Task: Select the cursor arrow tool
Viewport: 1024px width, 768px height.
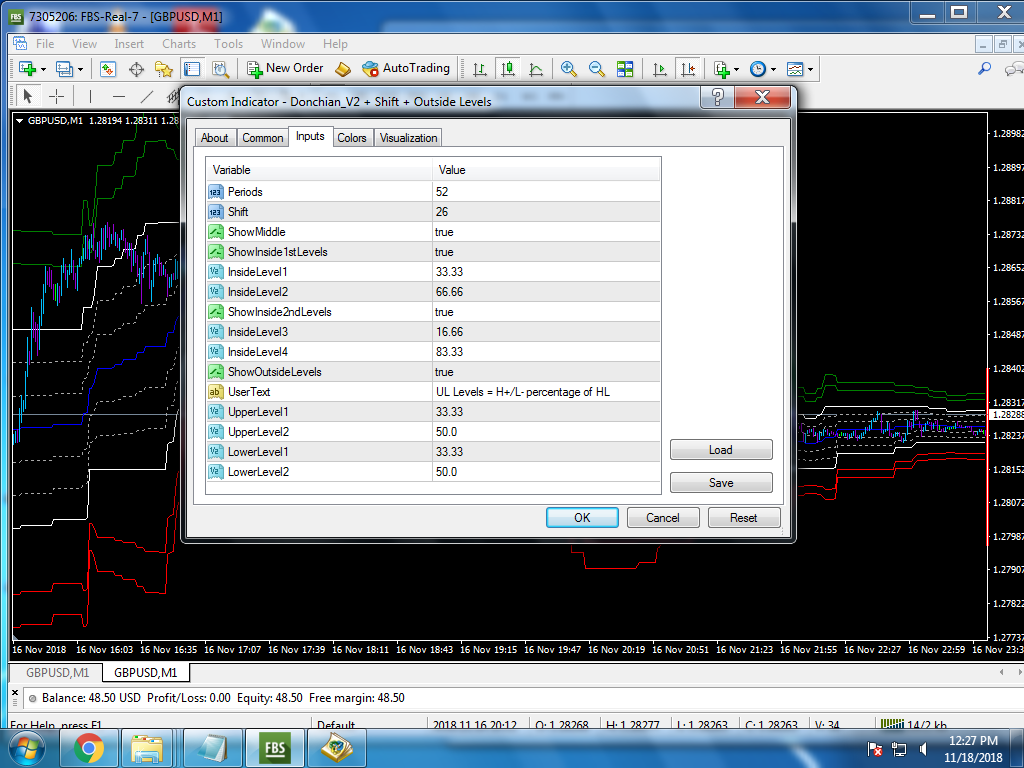Action: pyautogui.click(x=27, y=97)
